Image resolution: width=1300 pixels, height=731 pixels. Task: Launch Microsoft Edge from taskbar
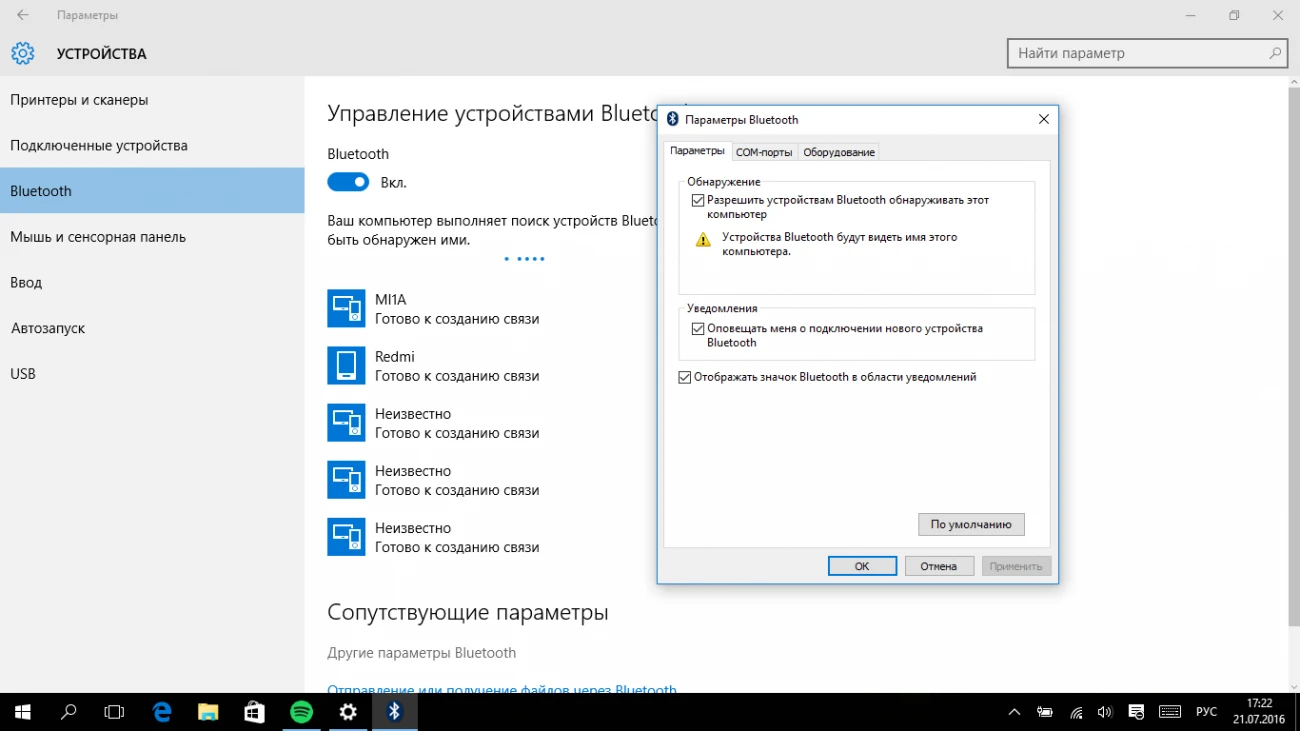click(162, 712)
